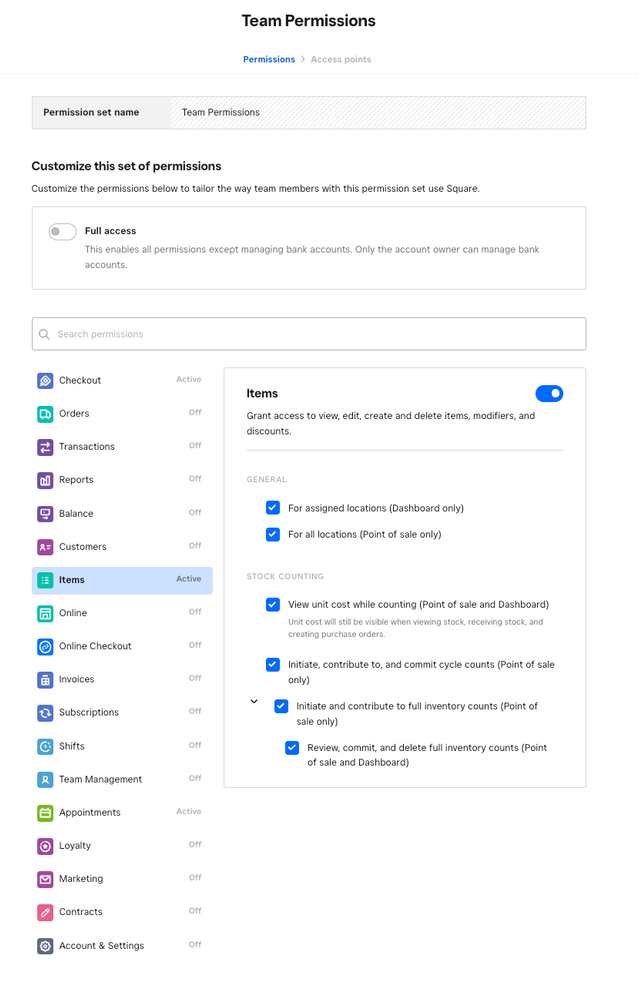Open Team Management from the sidebar

[x=44, y=779]
